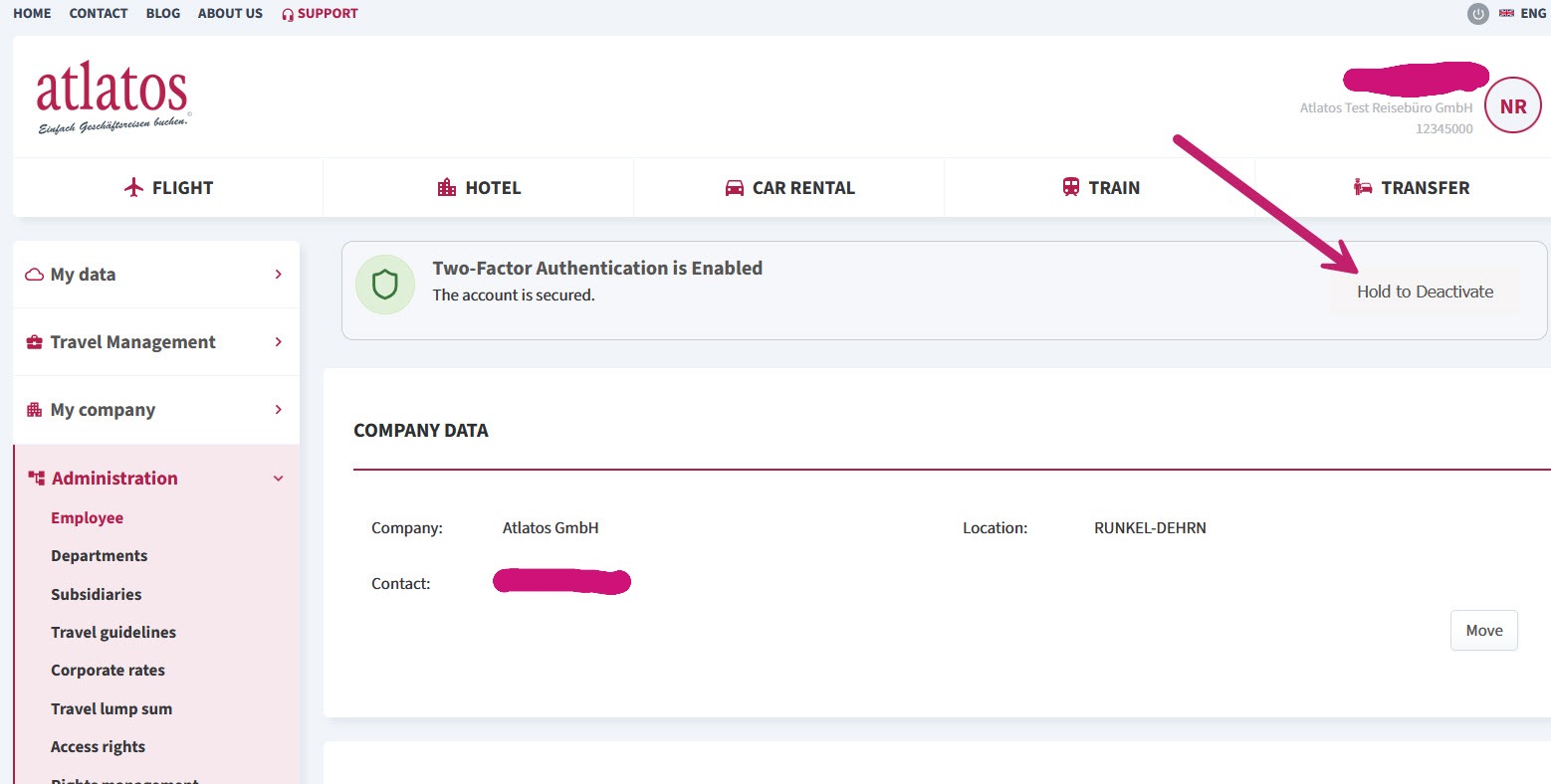Expand Travel Management chevron
Image resolution: width=1551 pixels, height=784 pixels.
pos(278,341)
